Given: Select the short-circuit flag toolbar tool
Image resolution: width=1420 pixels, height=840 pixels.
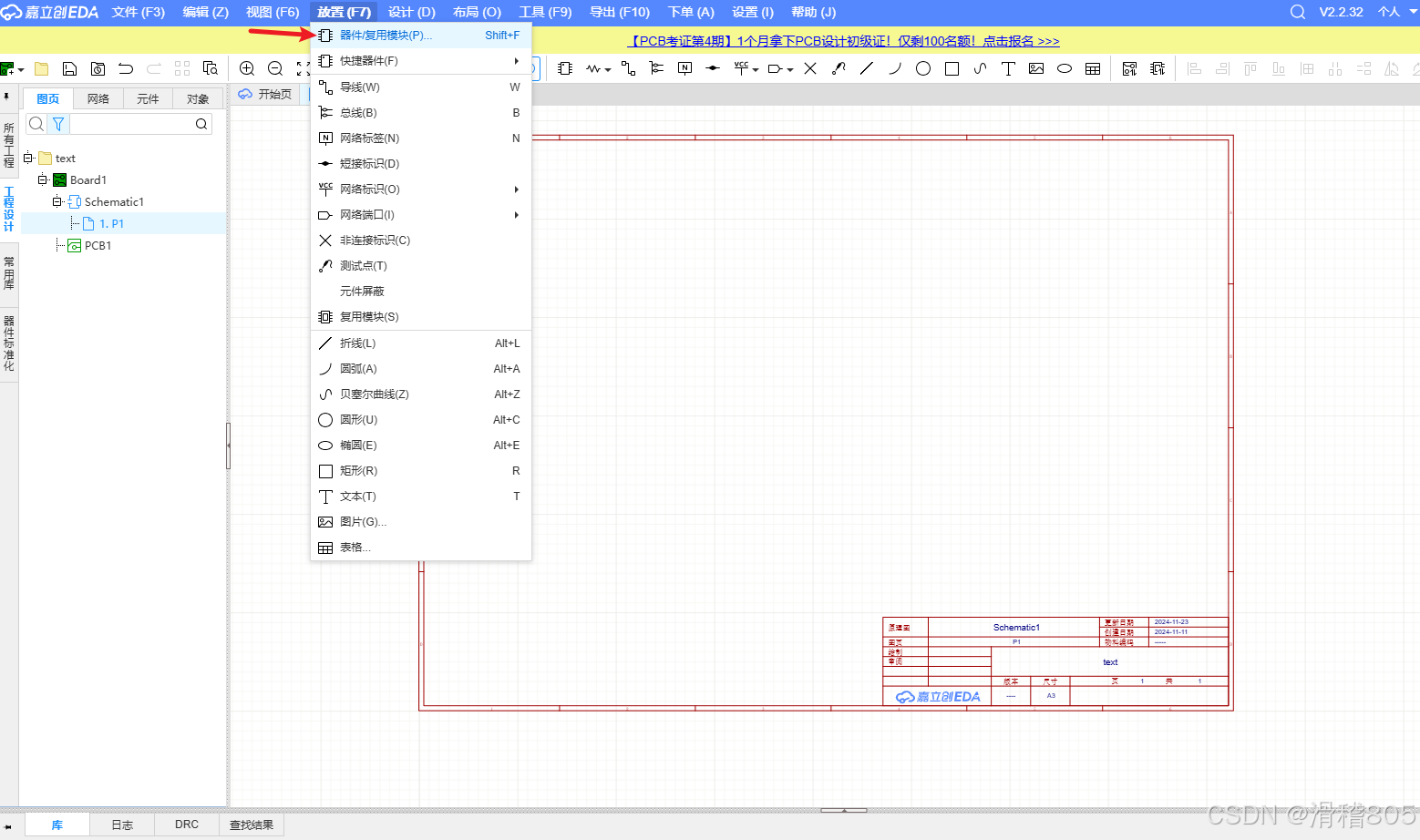Looking at the screenshot, I should tap(713, 68).
